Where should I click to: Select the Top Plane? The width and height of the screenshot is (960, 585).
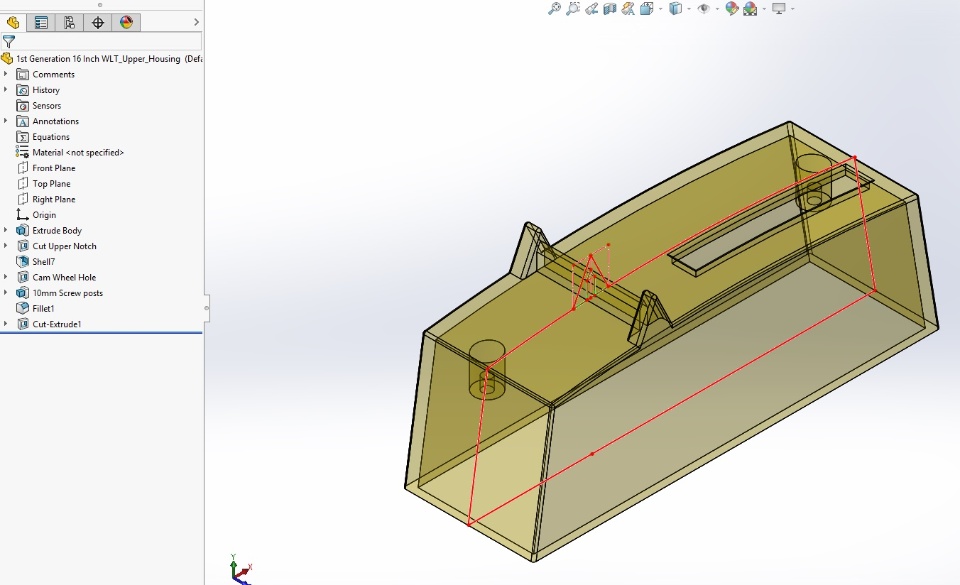click(51, 184)
